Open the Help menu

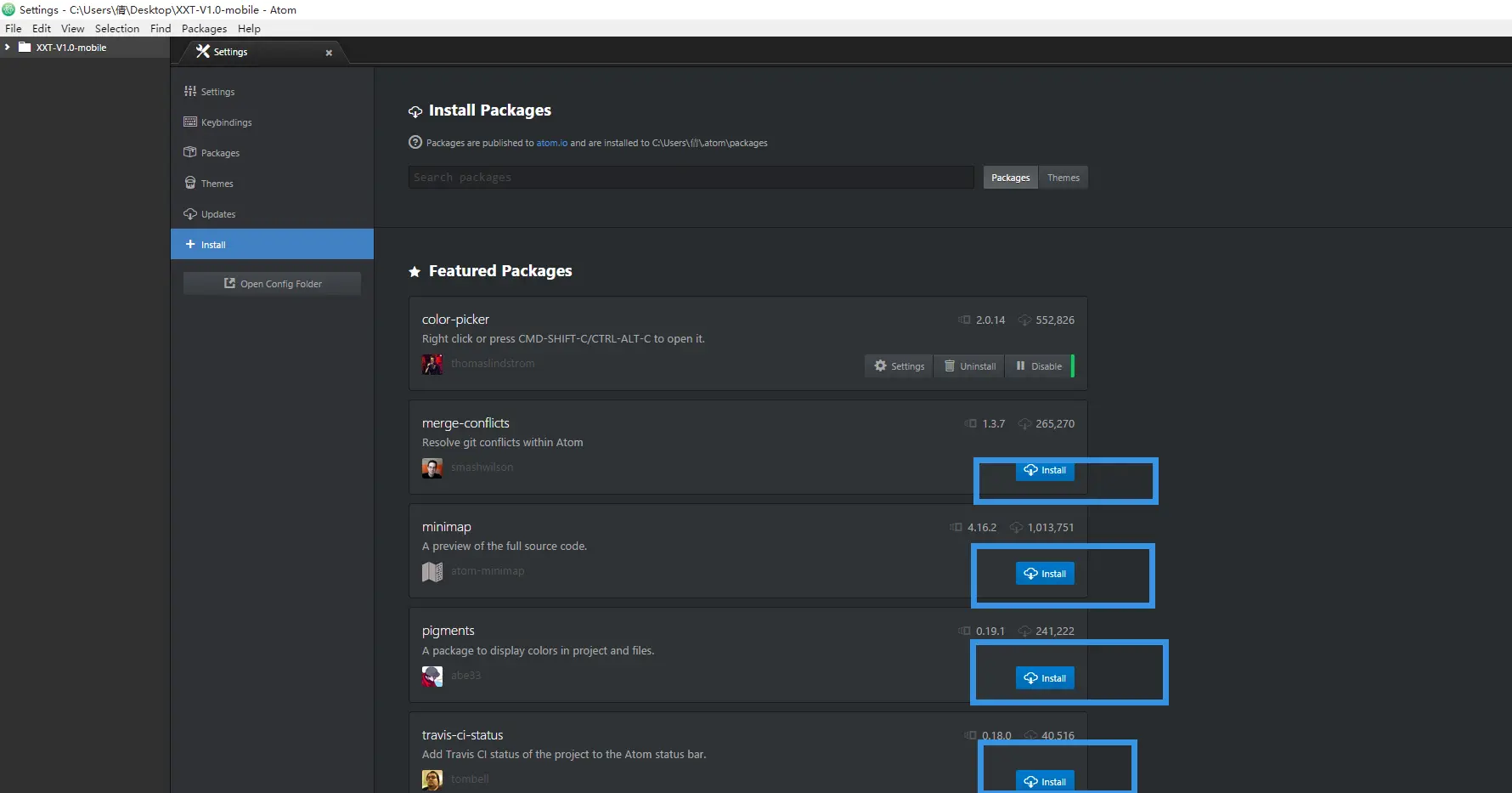point(249,28)
